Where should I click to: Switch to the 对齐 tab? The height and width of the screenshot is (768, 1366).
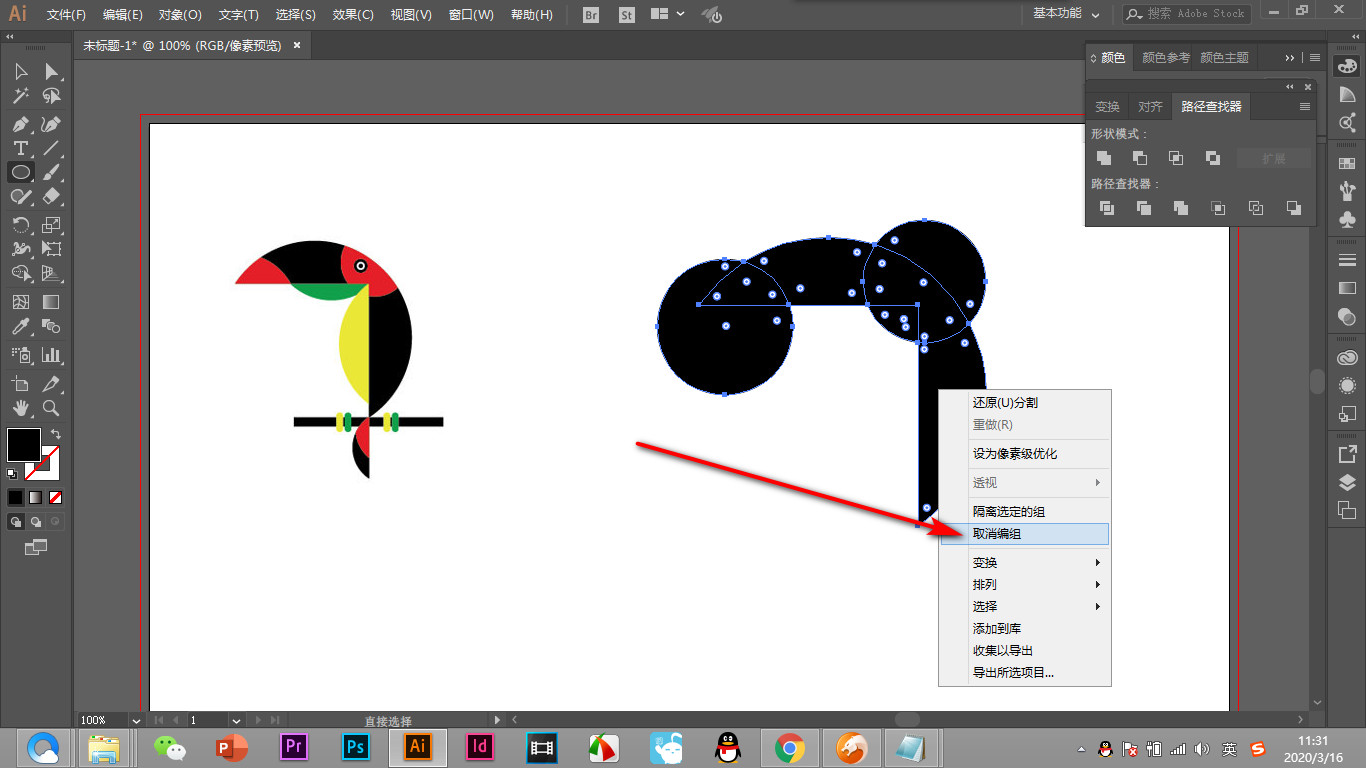pos(1151,106)
